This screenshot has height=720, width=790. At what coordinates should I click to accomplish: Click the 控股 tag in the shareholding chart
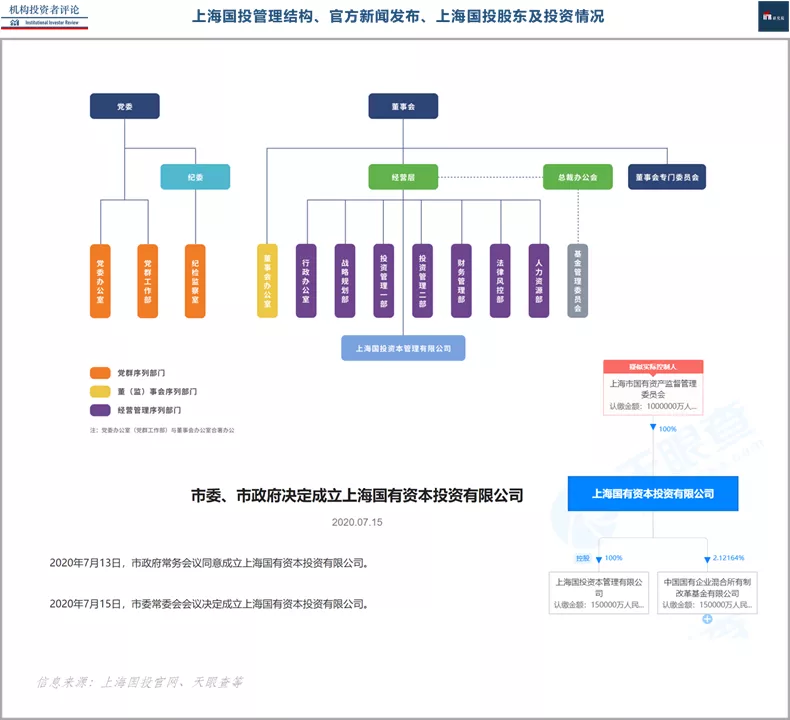pos(583,558)
